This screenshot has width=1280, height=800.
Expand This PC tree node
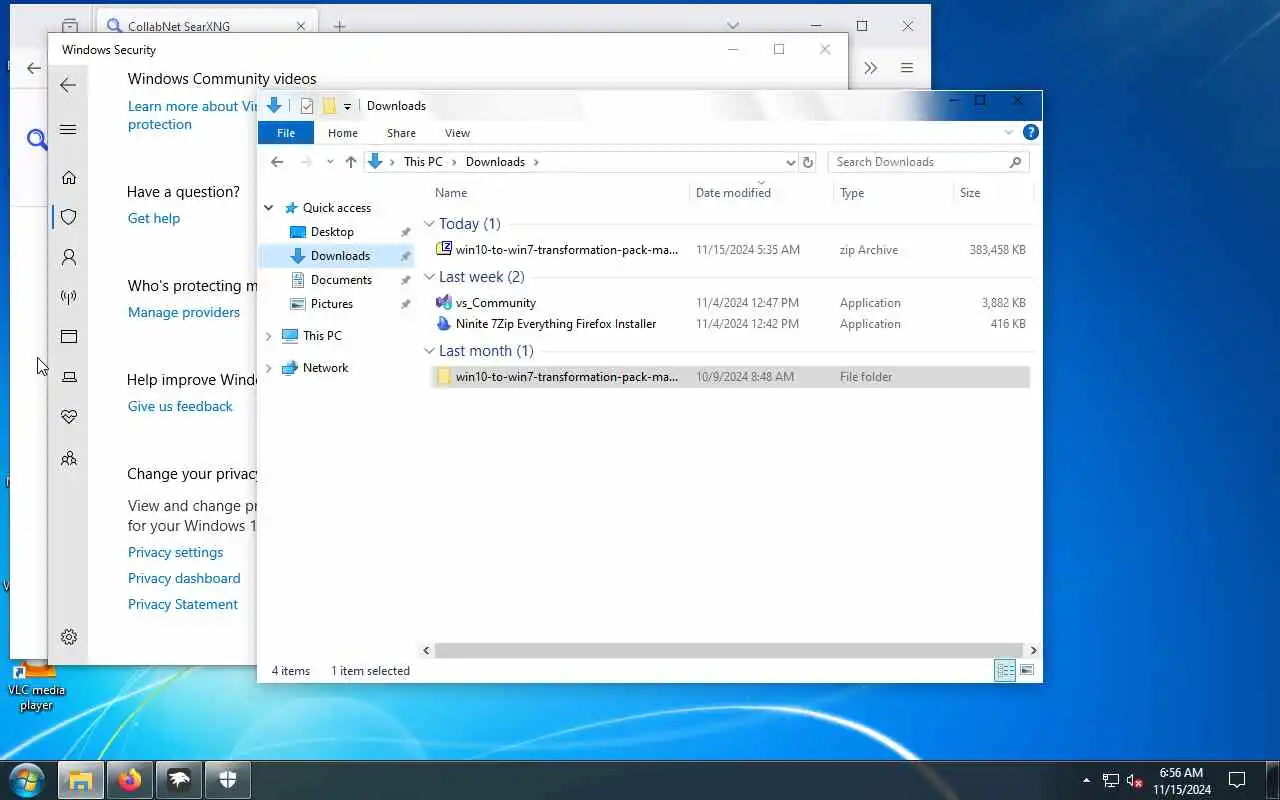269,336
